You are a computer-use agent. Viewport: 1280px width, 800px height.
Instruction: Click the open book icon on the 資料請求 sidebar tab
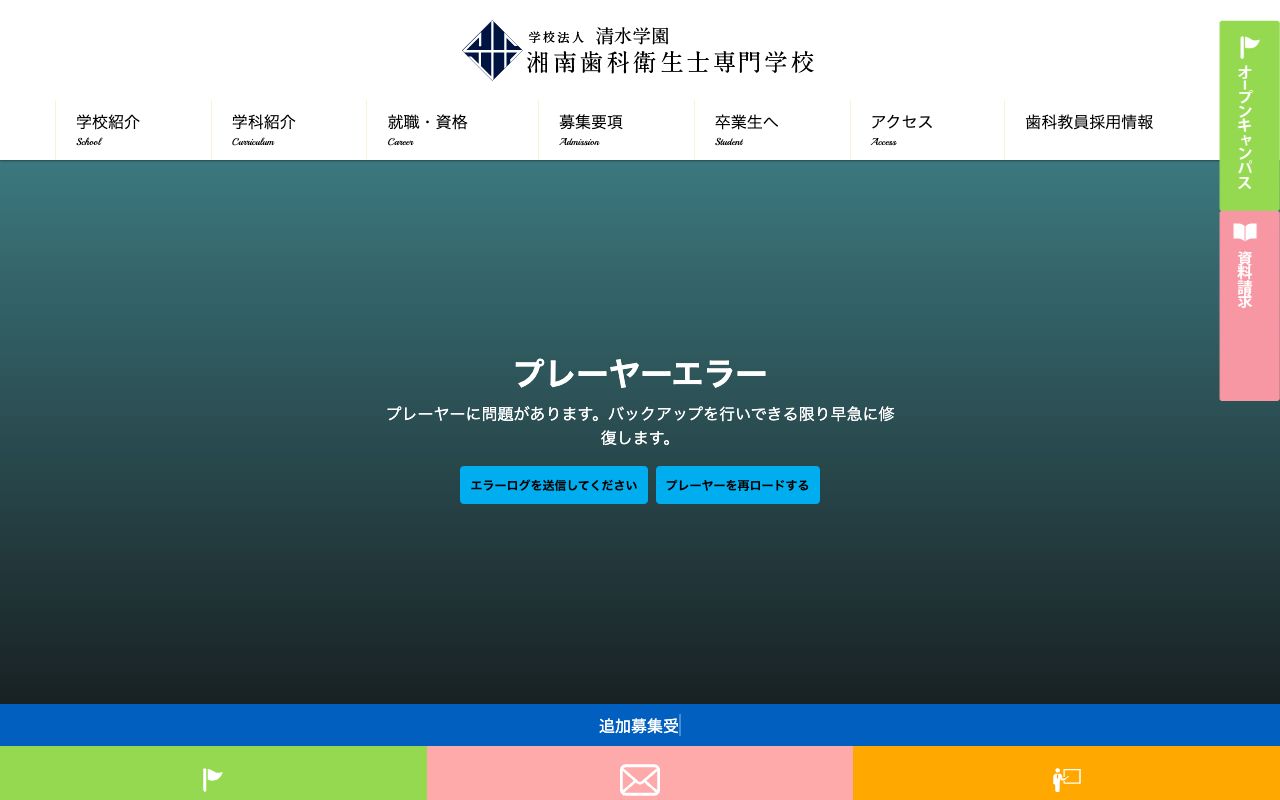[x=1245, y=232]
